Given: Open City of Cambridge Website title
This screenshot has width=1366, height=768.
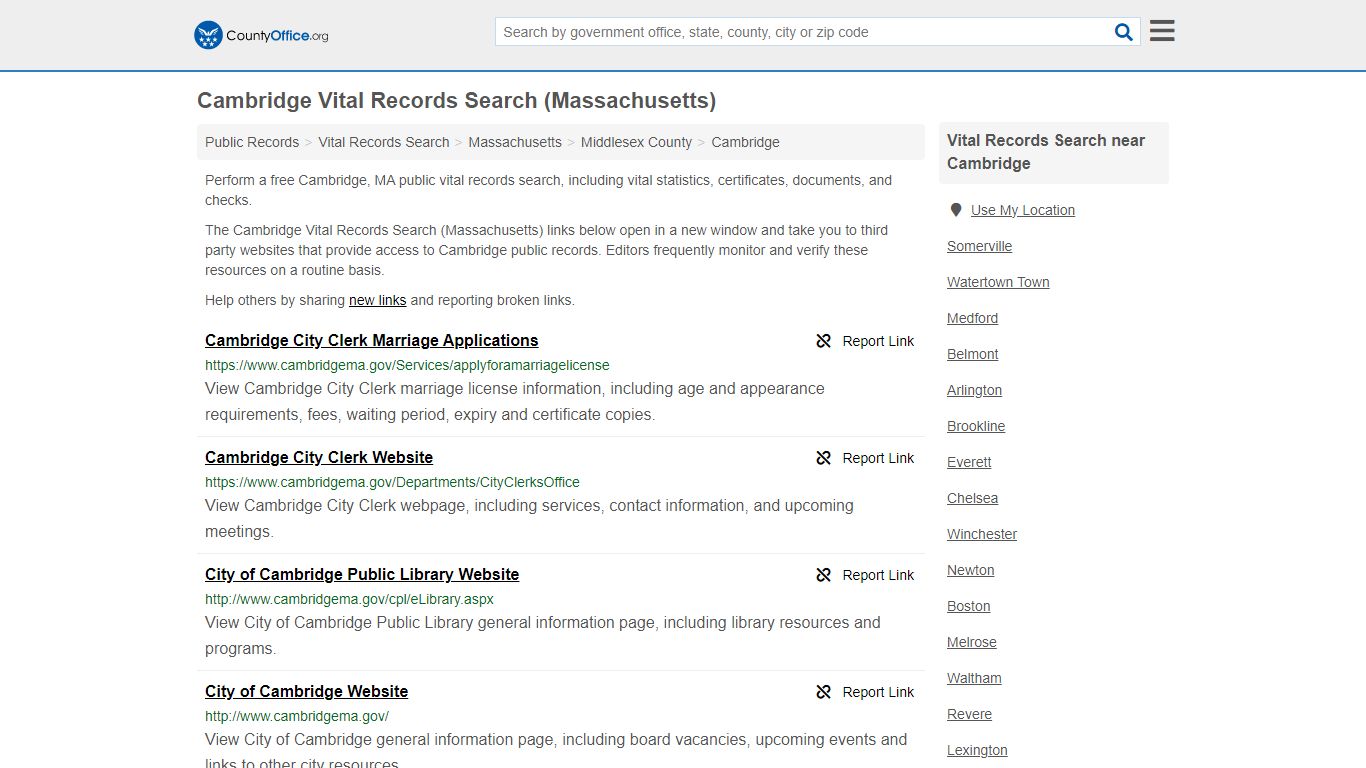Looking at the screenshot, I should [306, 691].
